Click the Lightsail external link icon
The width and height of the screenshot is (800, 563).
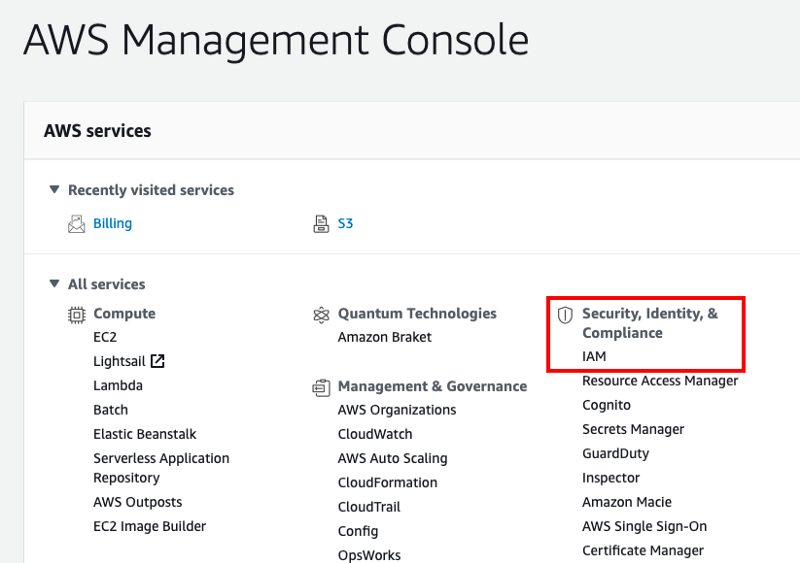pyautogui.click(x=158, y=361)
